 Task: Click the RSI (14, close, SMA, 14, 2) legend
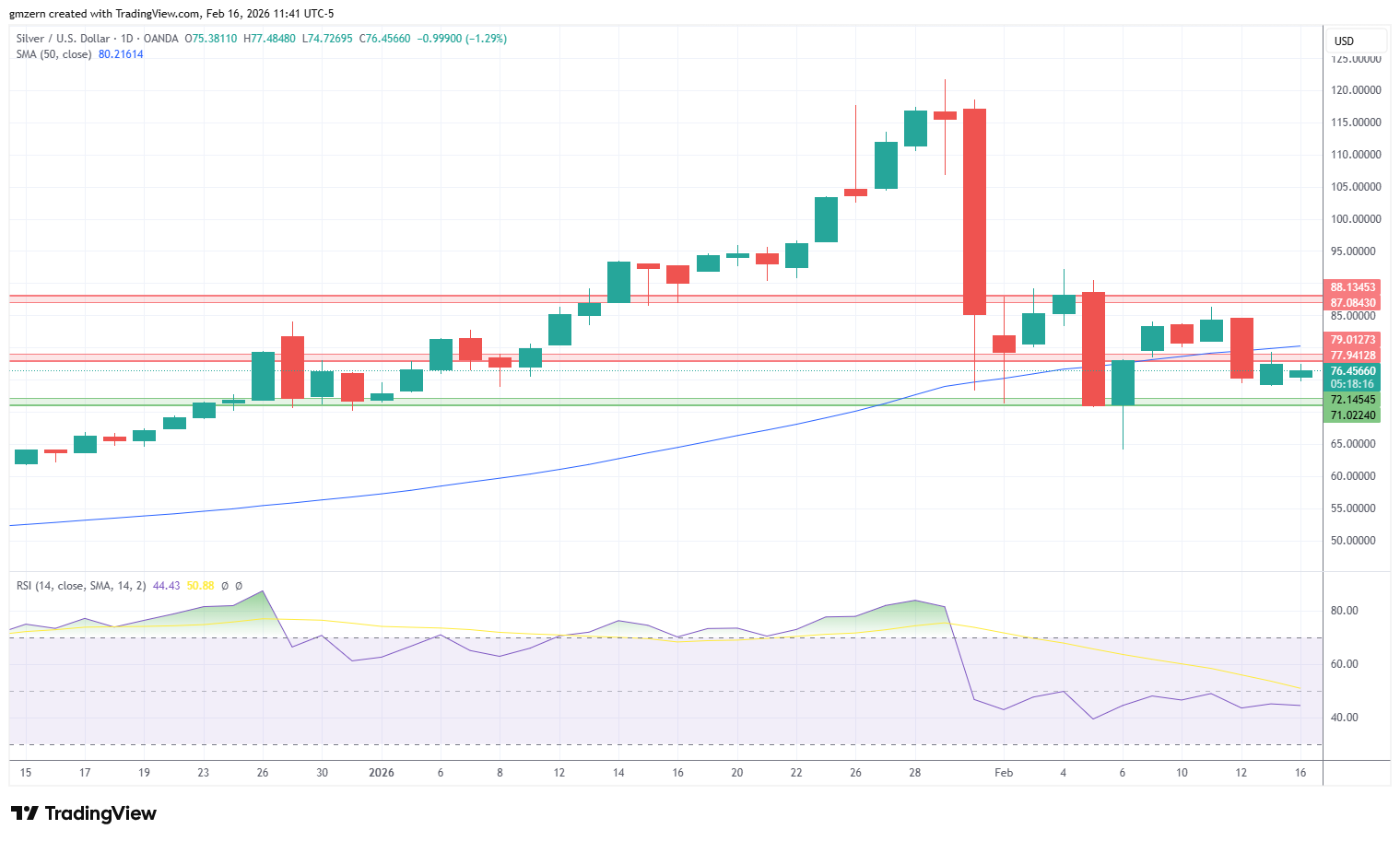(x=81, y=586)
